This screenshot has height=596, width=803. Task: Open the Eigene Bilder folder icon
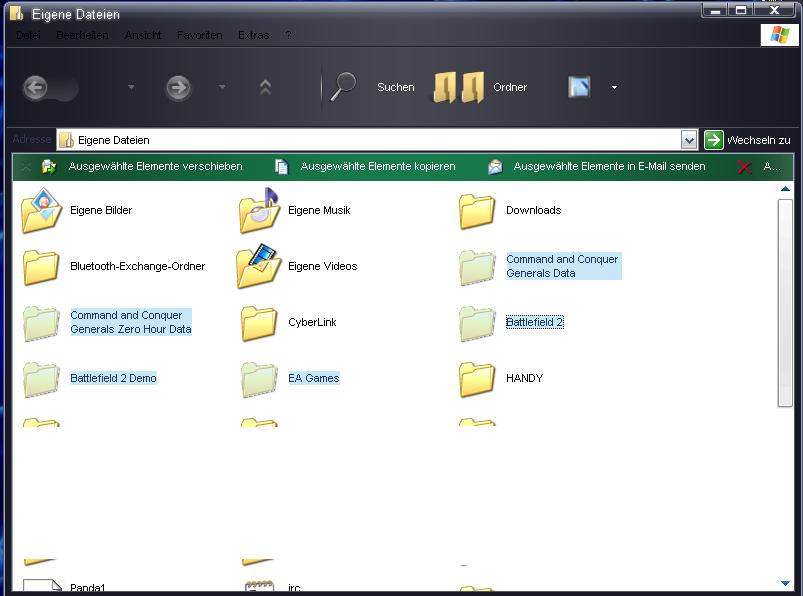click(x=42, y=210)
